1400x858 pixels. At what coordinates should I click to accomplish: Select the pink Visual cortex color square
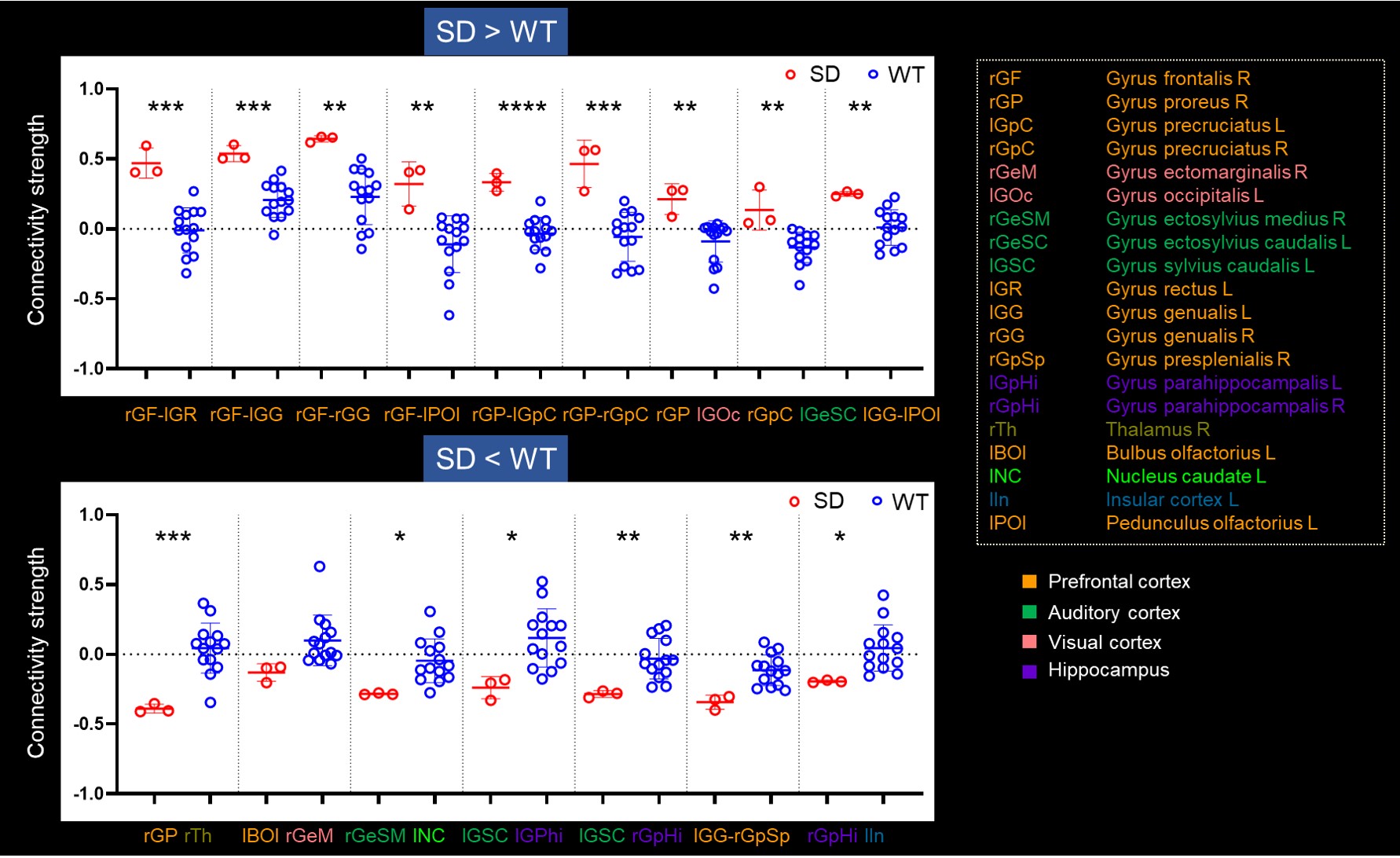pos(1029,642)
